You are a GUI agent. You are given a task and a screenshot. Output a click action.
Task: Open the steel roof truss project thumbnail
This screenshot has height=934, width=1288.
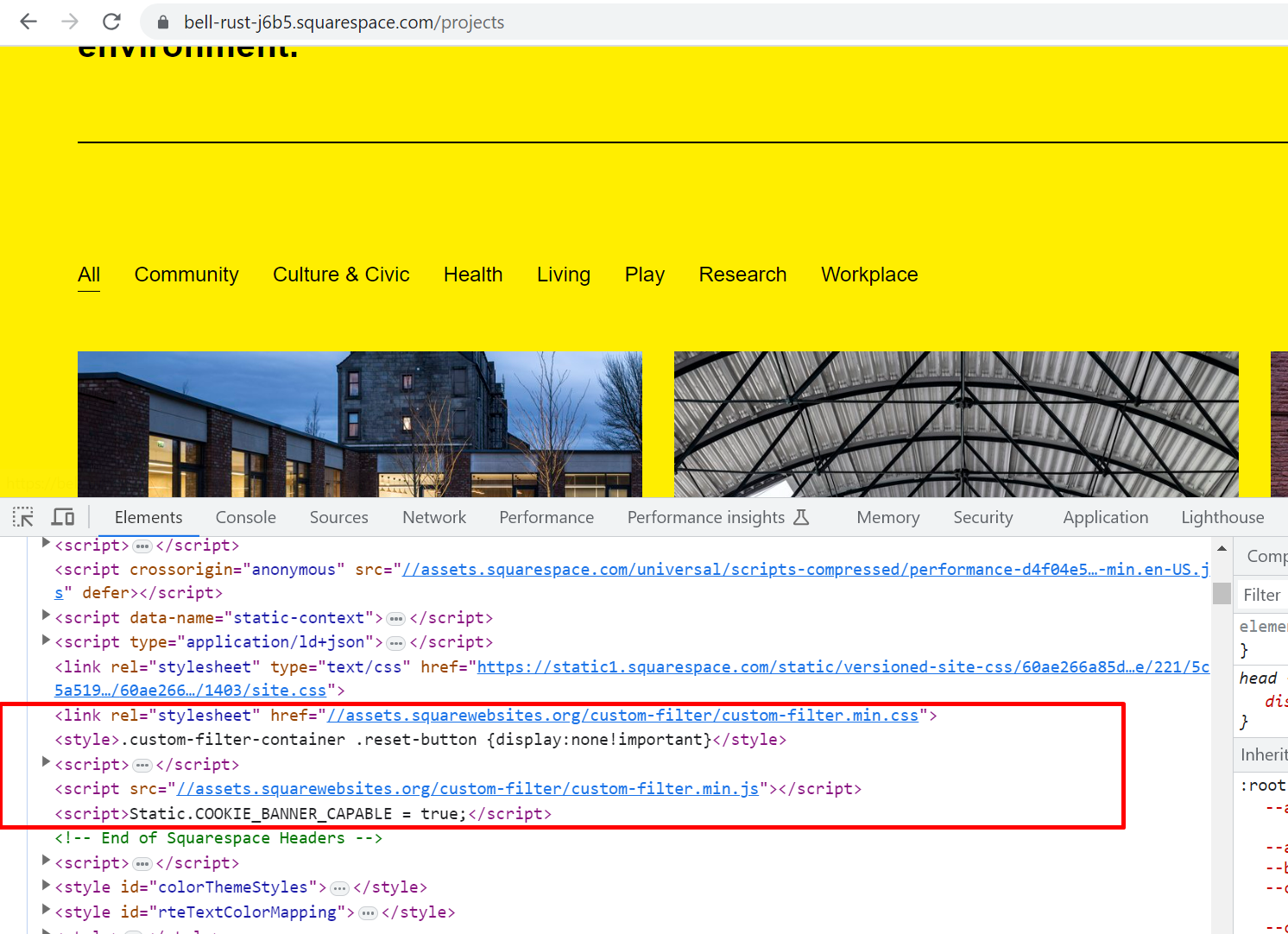click(957, 424)
